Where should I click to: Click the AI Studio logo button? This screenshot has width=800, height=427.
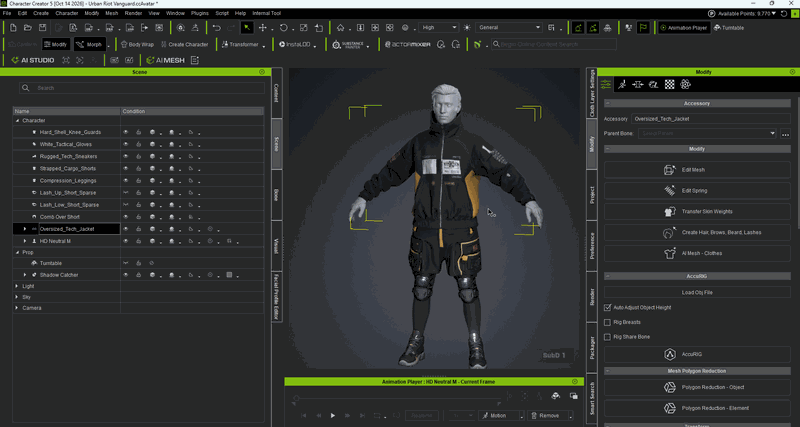32,60
